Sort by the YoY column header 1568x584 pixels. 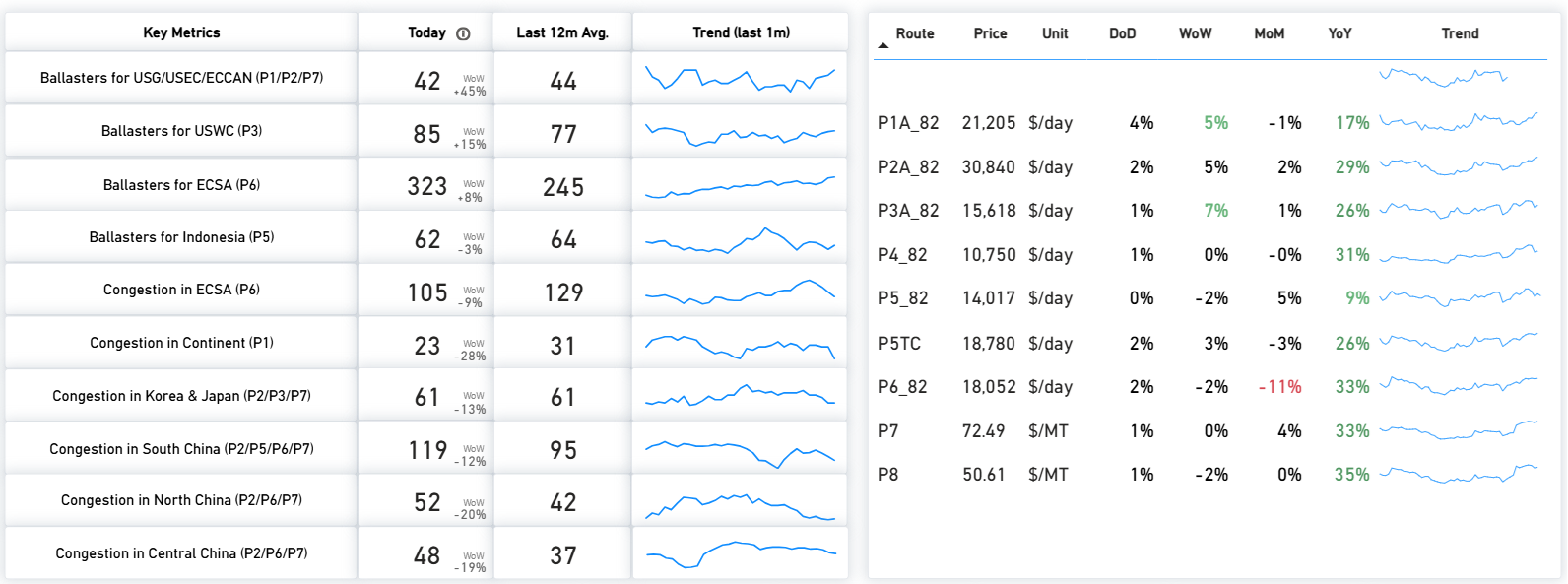coord(1339,33)
